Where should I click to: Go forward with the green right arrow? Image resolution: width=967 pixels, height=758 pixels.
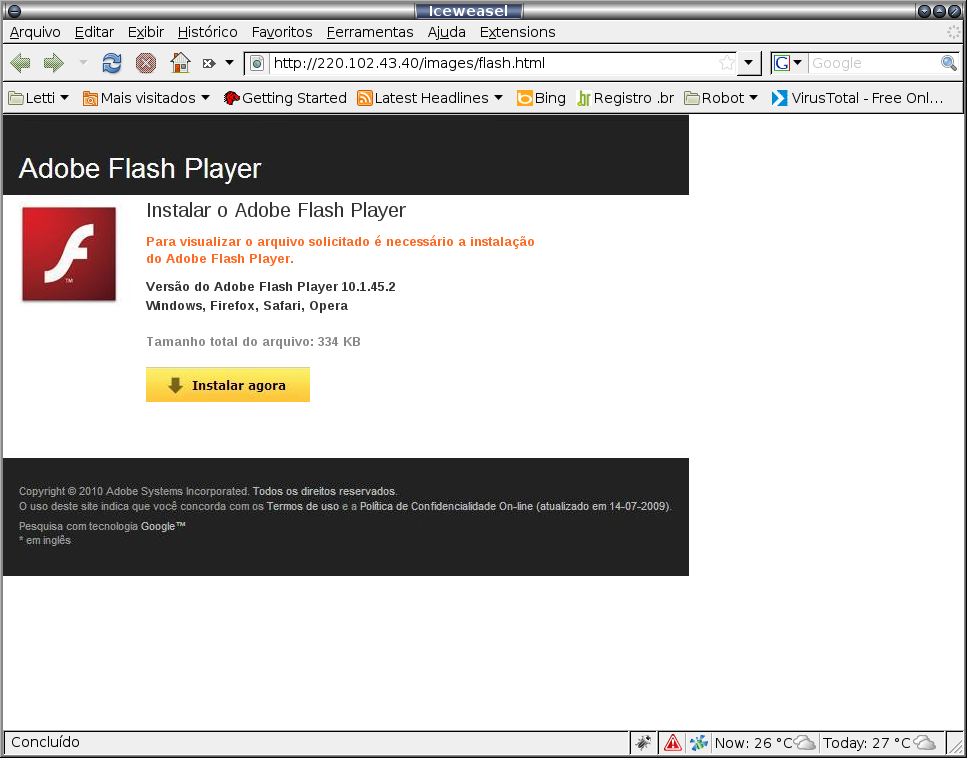point(54,63)
